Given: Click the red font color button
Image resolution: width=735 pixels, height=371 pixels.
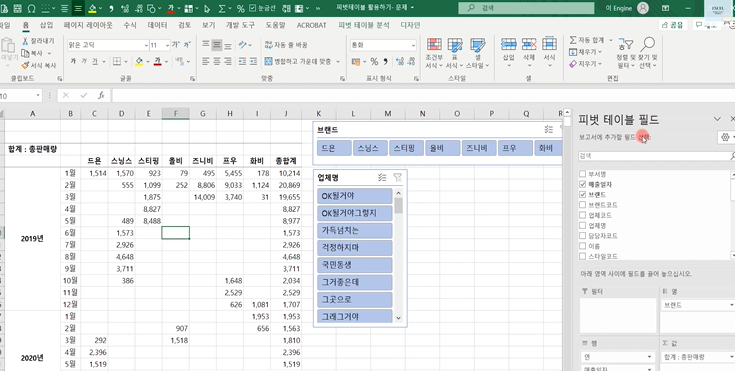Looking at the screenshot, I should point(158,61).
